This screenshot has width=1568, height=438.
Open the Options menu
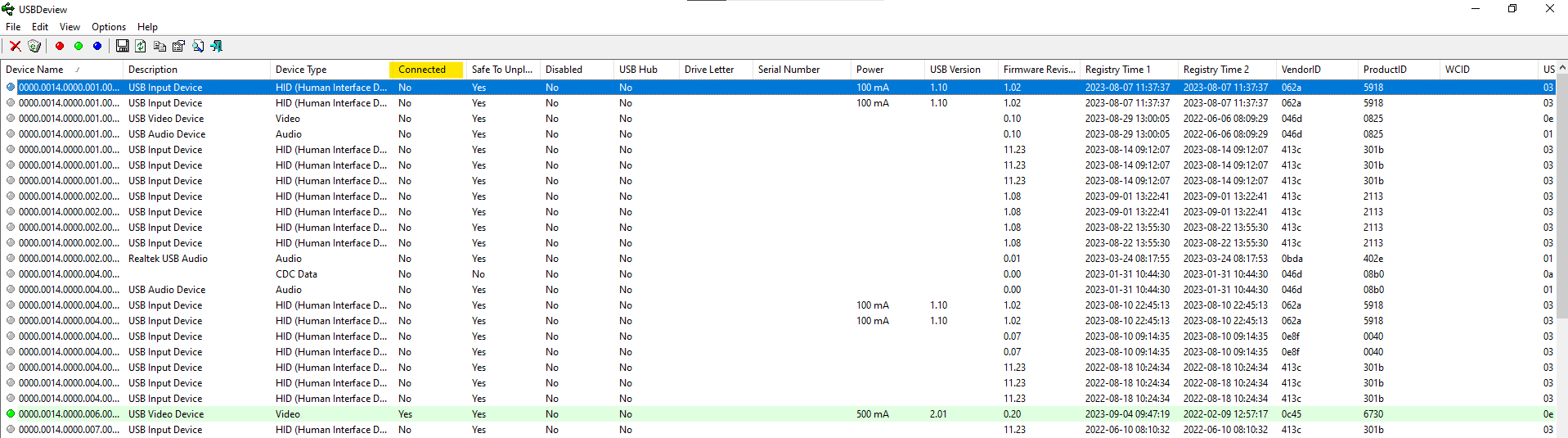point(109,27)
